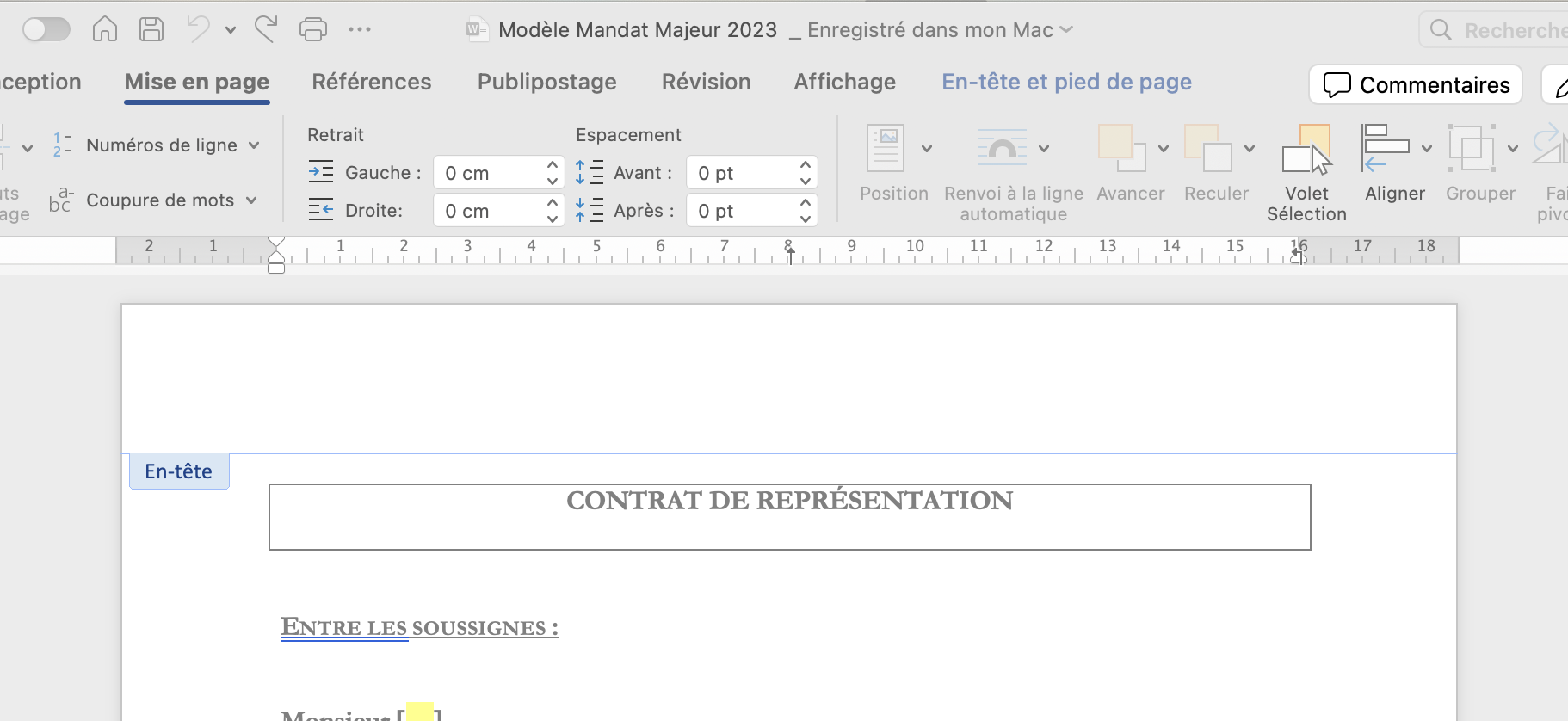Screen dimensions: 1568x721
Task: Click the left indent icon beside Gauche
Action: [x=321, y=173]
